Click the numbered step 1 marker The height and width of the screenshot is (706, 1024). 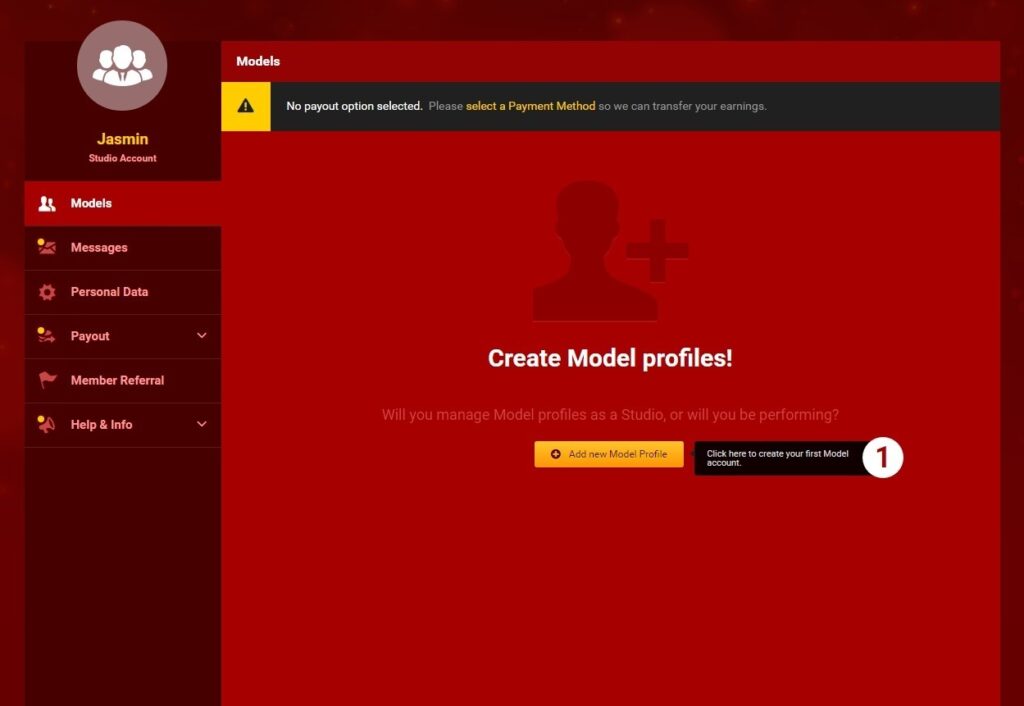click(886, 457)
